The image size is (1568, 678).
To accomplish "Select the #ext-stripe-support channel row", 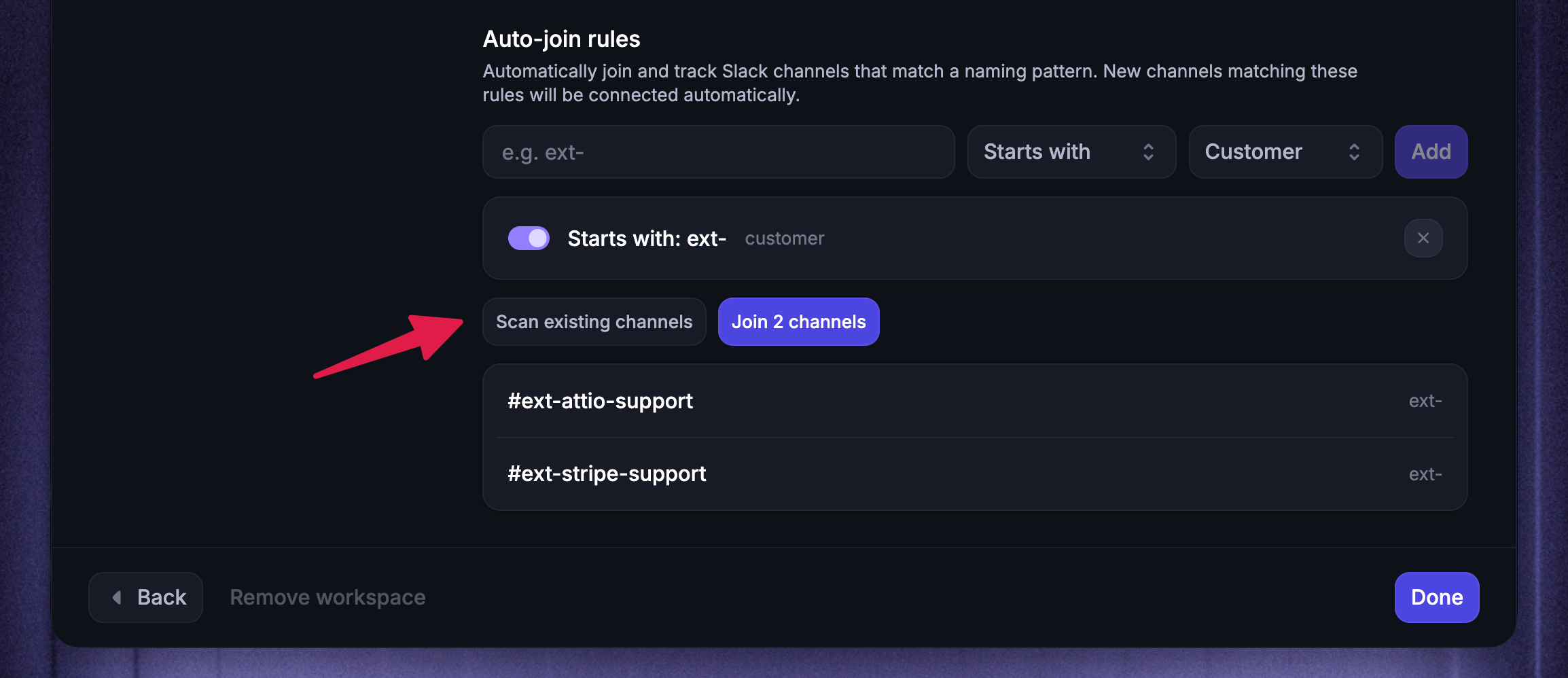I will point(975,474).
